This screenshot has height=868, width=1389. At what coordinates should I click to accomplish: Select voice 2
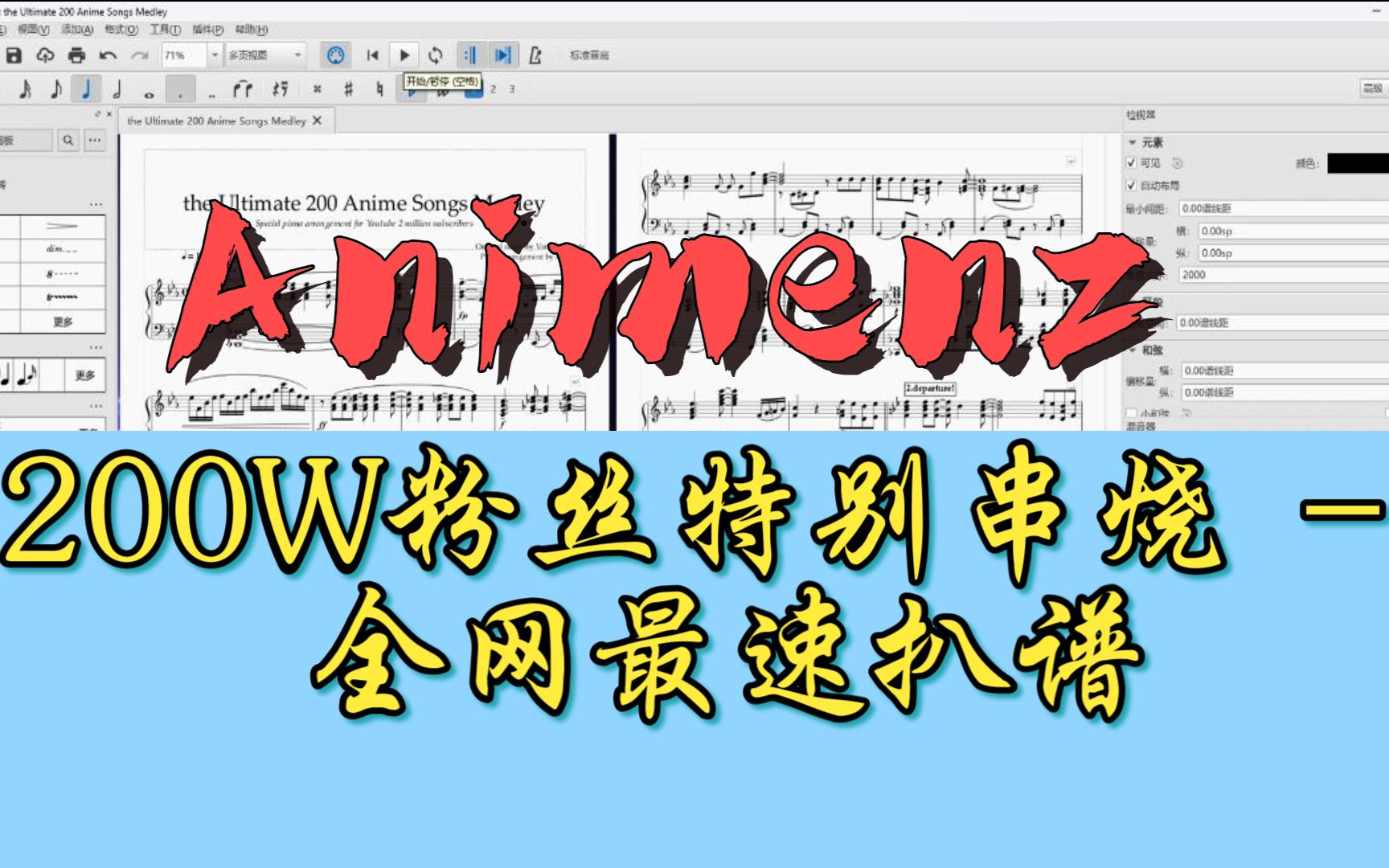click(494, 90)
